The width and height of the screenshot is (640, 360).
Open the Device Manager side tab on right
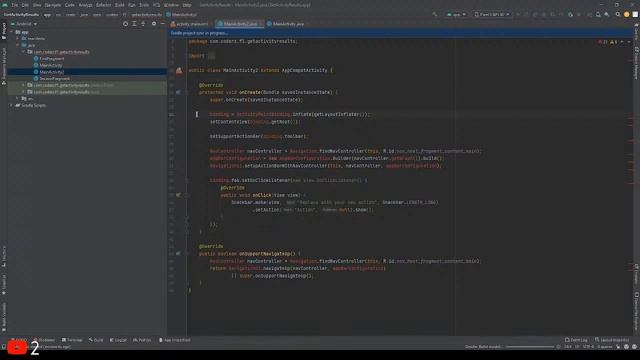click(x=636, y=62)
